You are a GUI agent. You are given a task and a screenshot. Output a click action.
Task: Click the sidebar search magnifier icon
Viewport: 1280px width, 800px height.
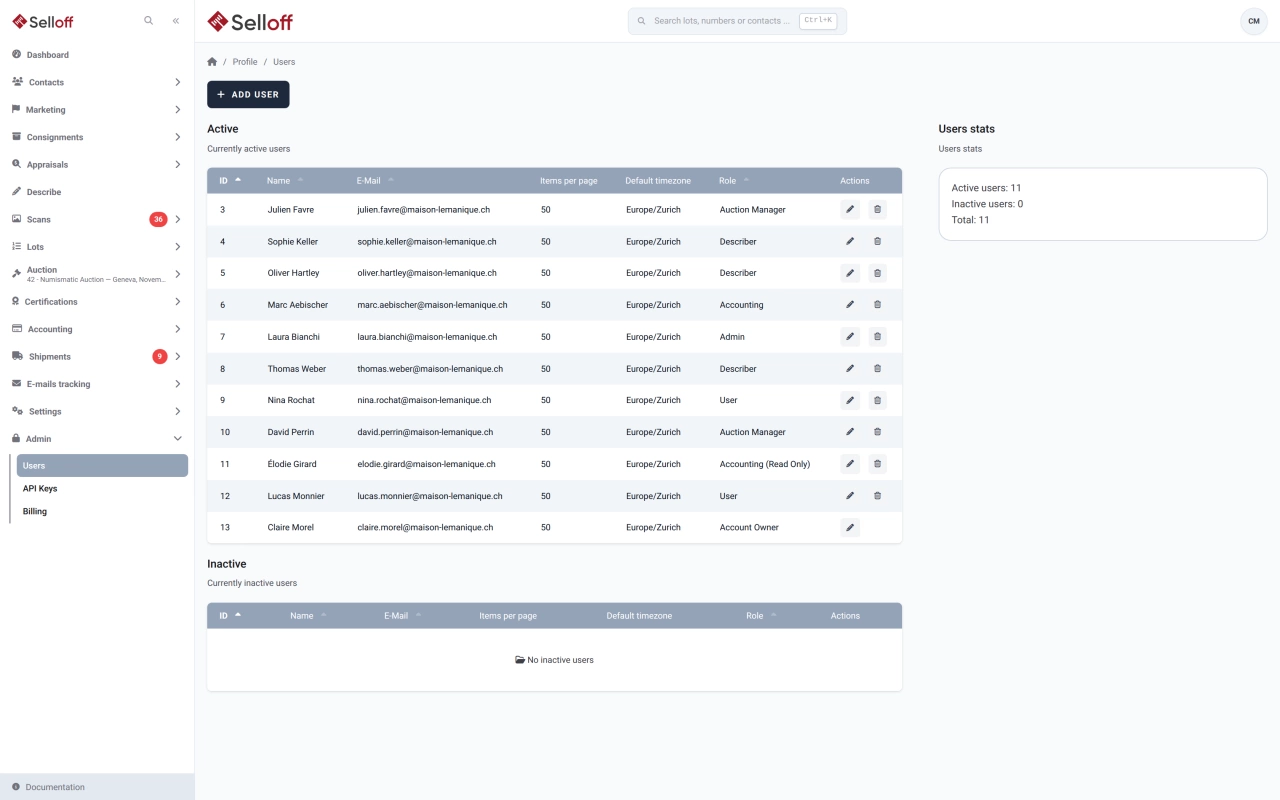[x=149, y=20]
